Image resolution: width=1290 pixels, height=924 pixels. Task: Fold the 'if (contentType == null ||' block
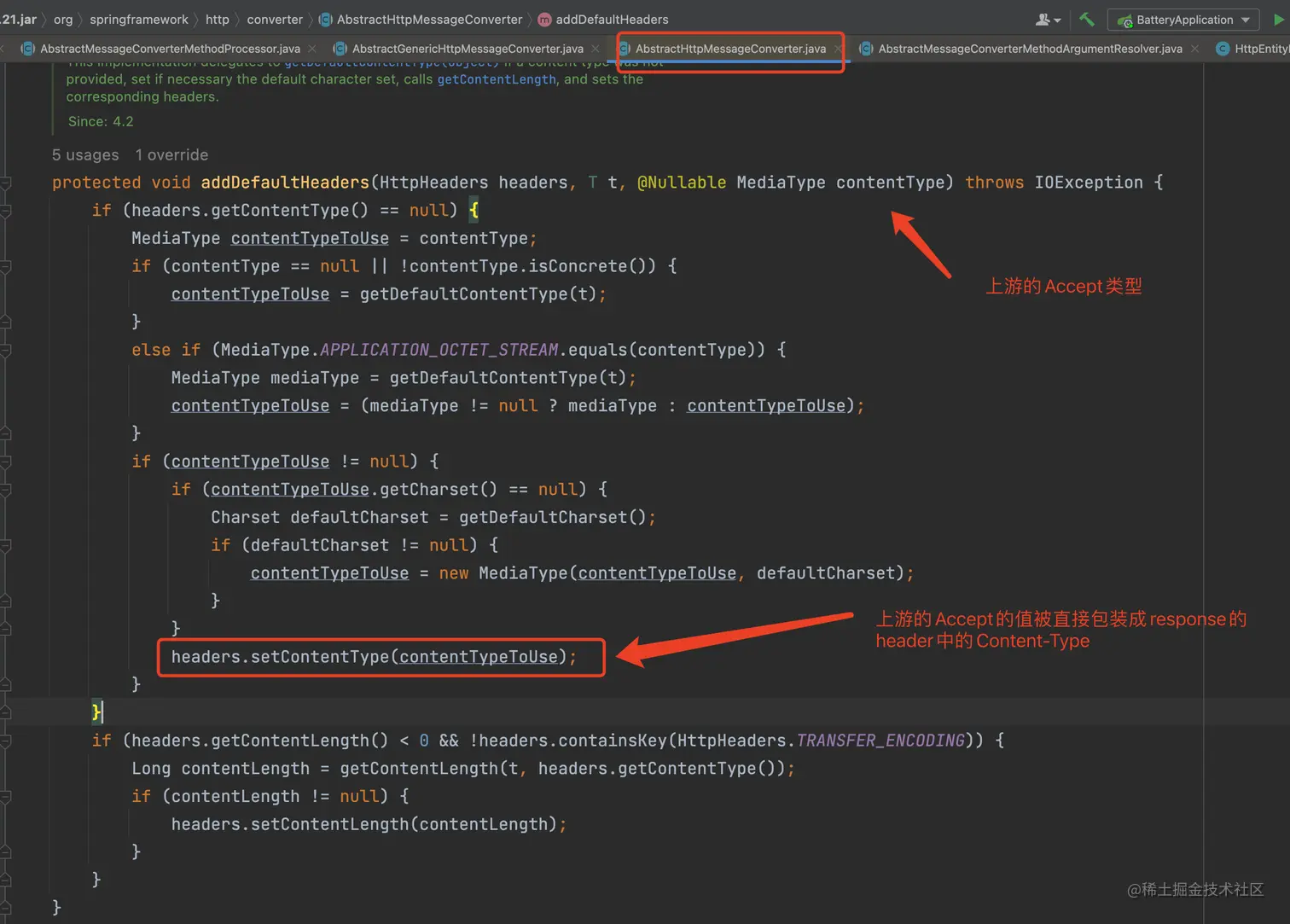[6, 266]
